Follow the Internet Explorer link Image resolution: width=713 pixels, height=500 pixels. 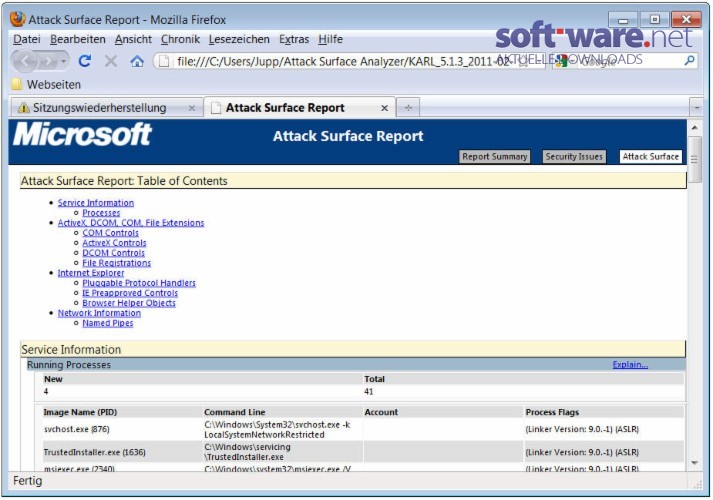point(91,273)
